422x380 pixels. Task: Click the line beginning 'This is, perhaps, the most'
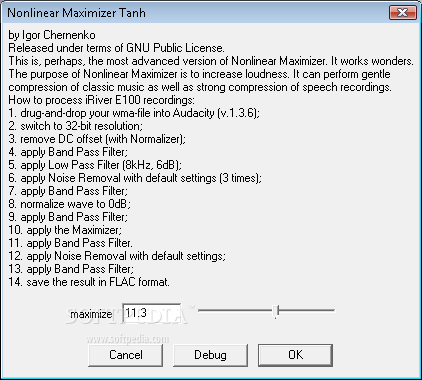[x=211, y=61]
